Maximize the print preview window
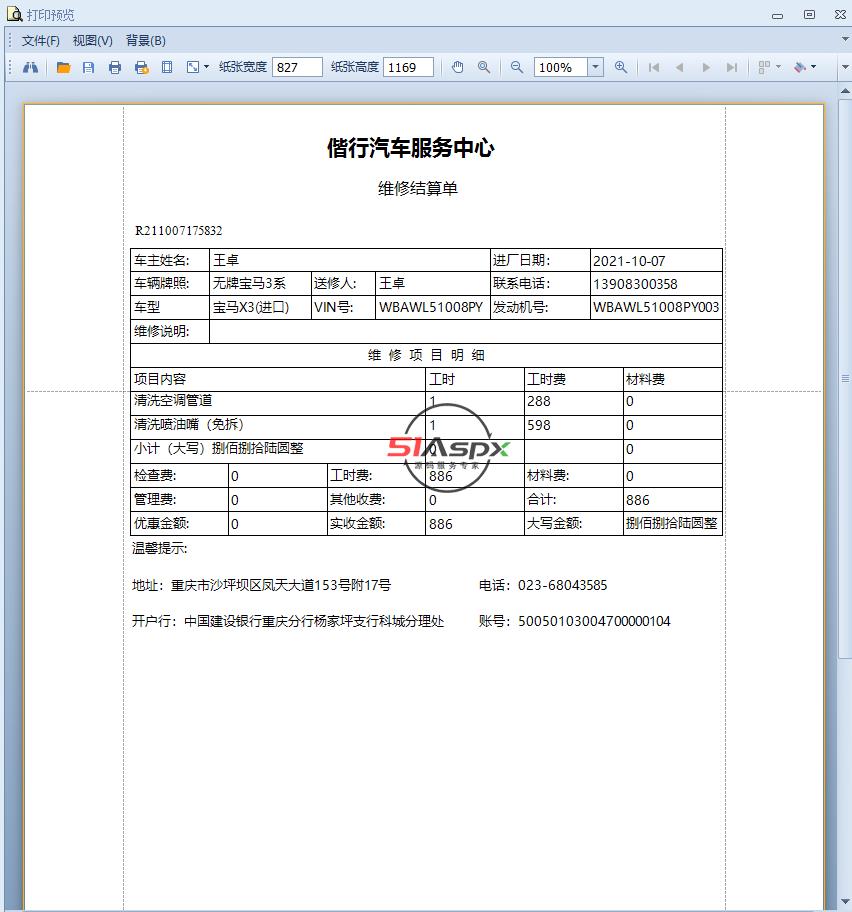 tap(809, 15)
